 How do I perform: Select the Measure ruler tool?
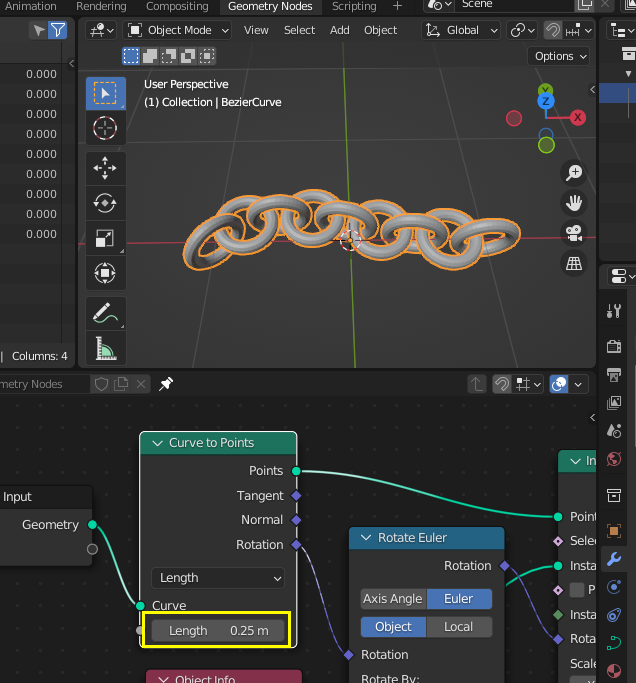[105, 348]
